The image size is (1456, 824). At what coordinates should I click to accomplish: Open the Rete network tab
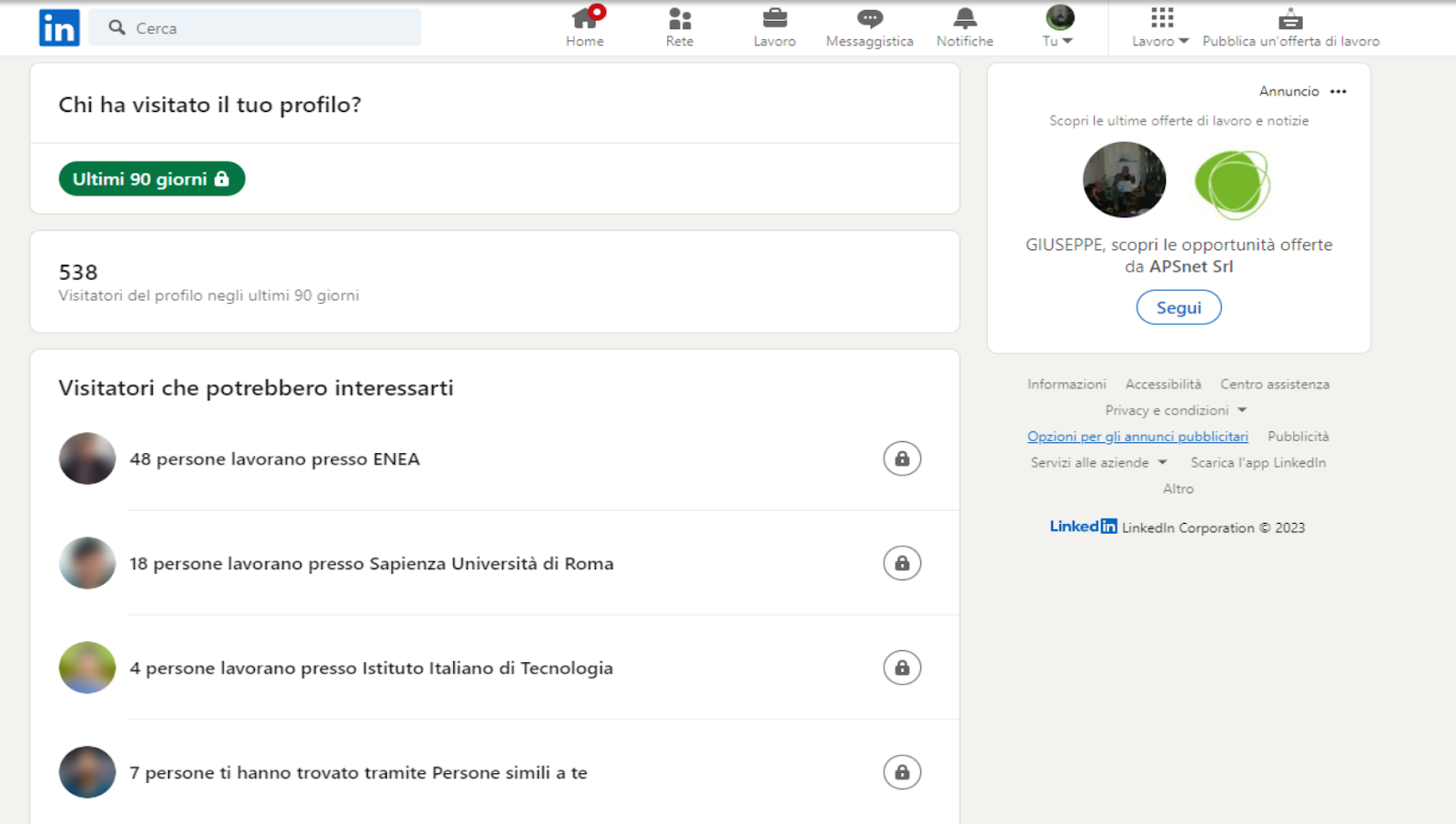point(680,27)
